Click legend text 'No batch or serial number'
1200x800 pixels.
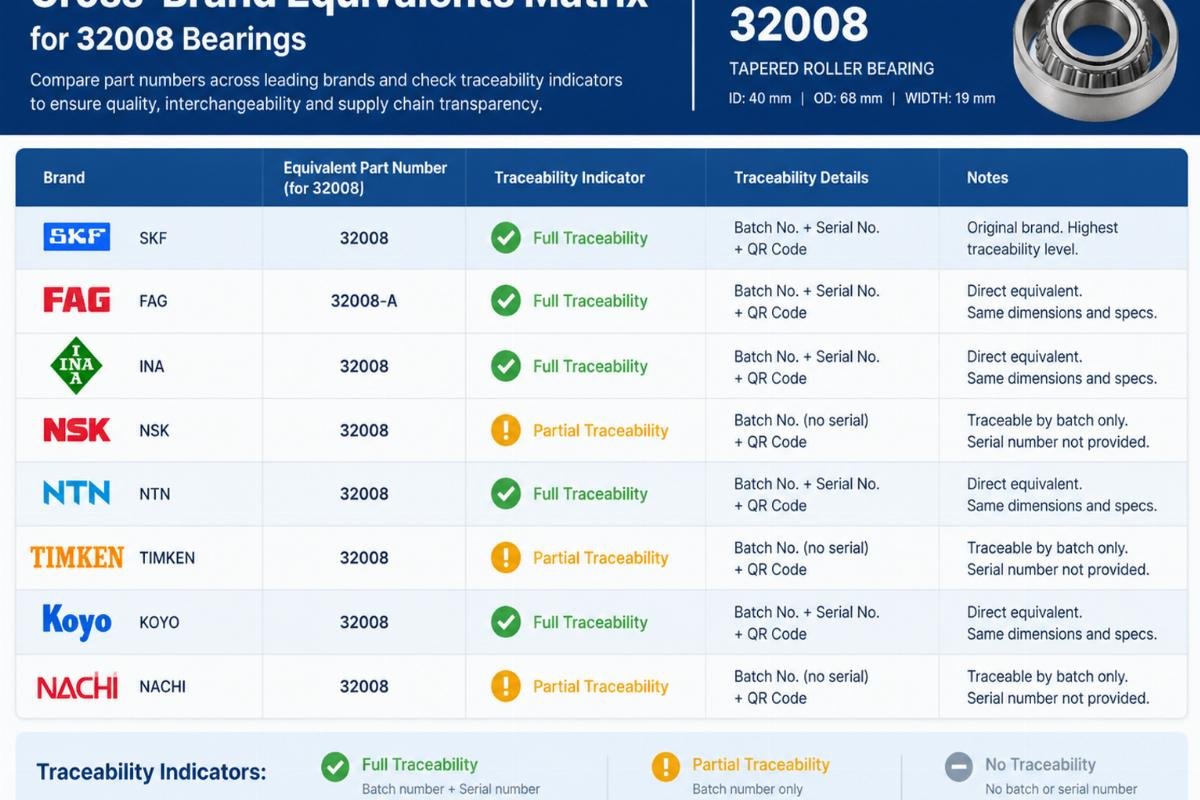(x=1061, y=789)
